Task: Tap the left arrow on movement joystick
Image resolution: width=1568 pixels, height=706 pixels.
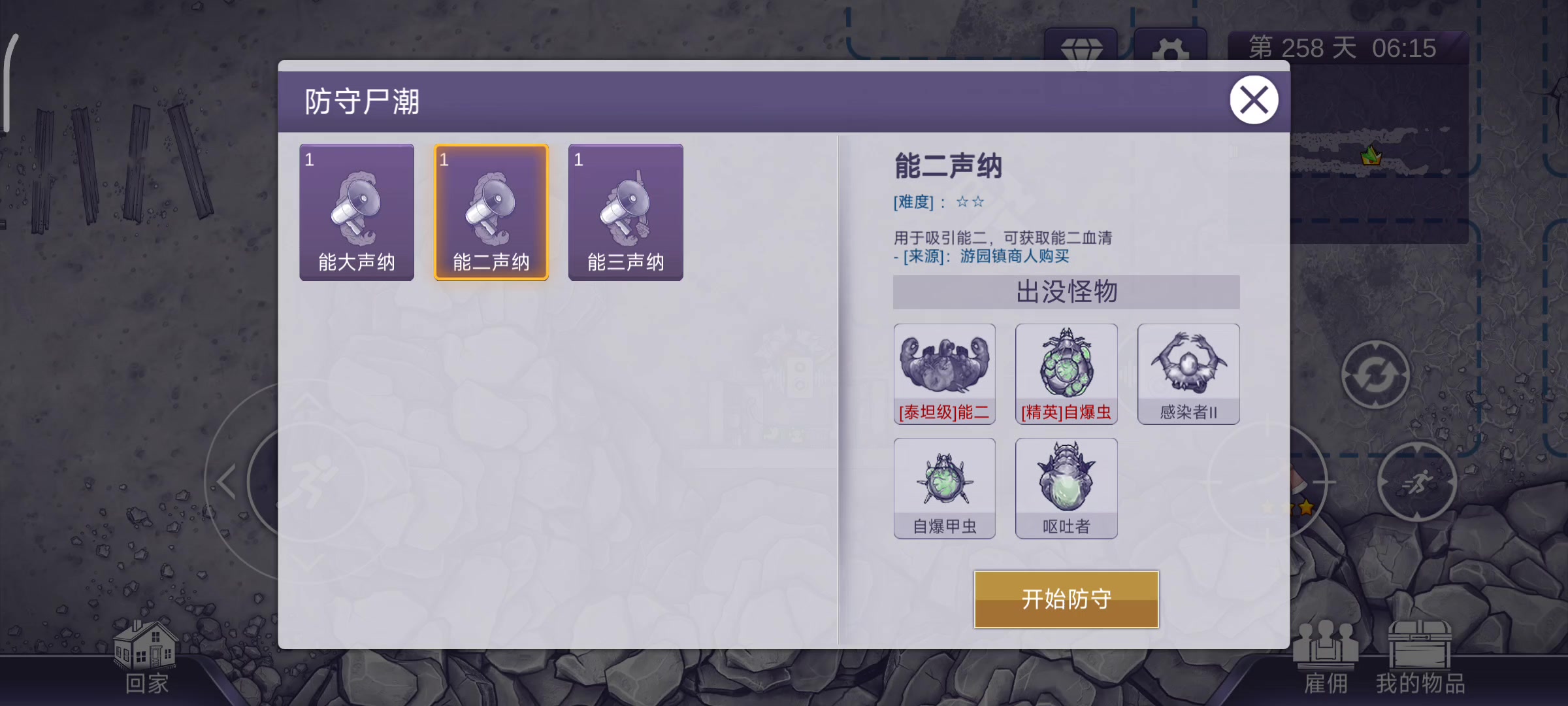Action: point(227,482)
